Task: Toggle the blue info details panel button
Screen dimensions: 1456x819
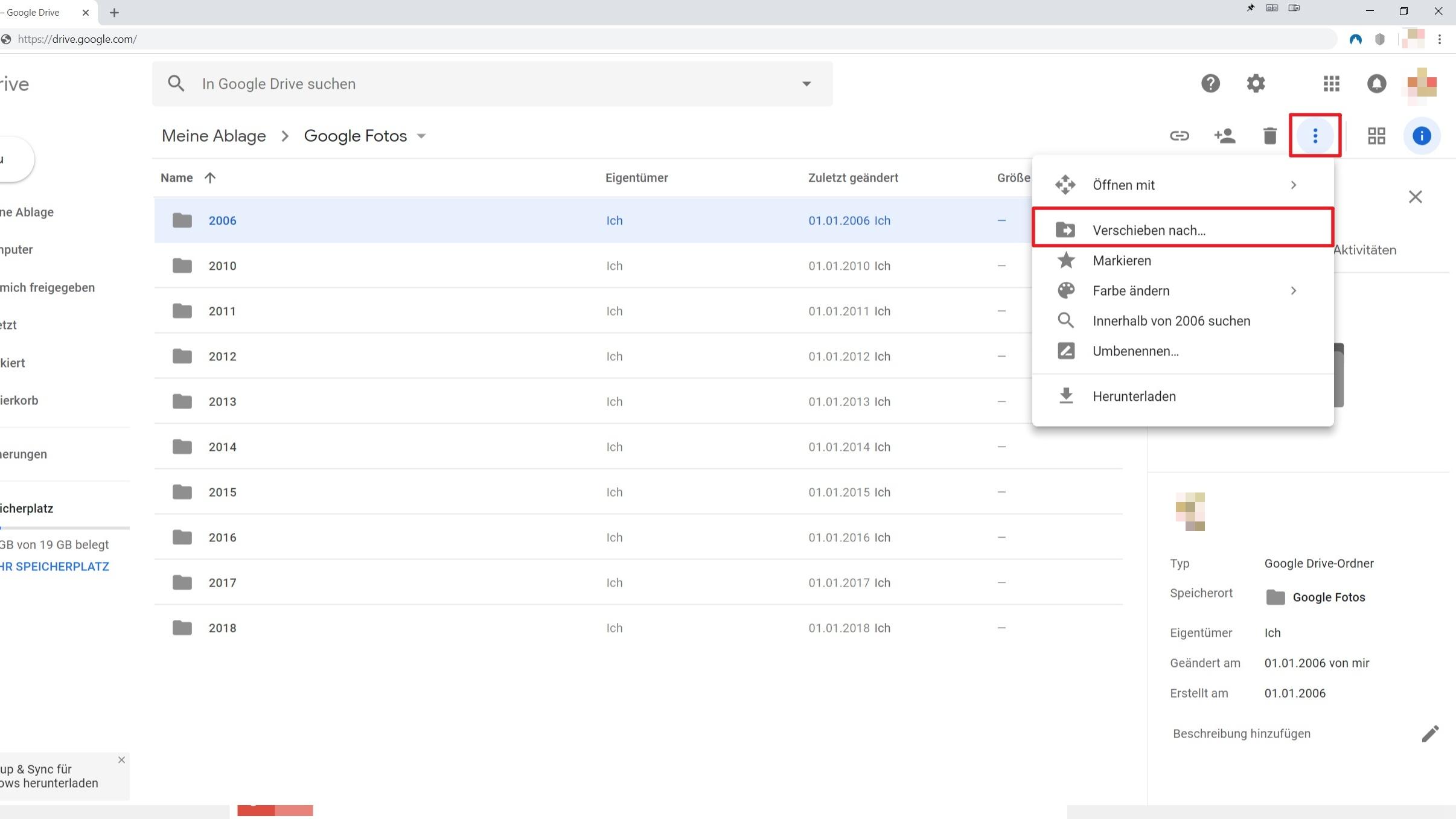Action: (x=1421, y=136)
